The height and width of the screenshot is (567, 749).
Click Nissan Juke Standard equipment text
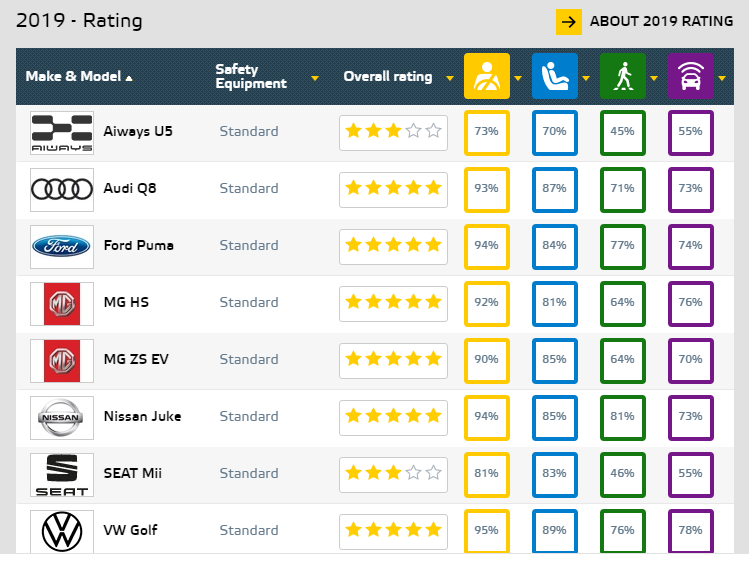(249, 417)
